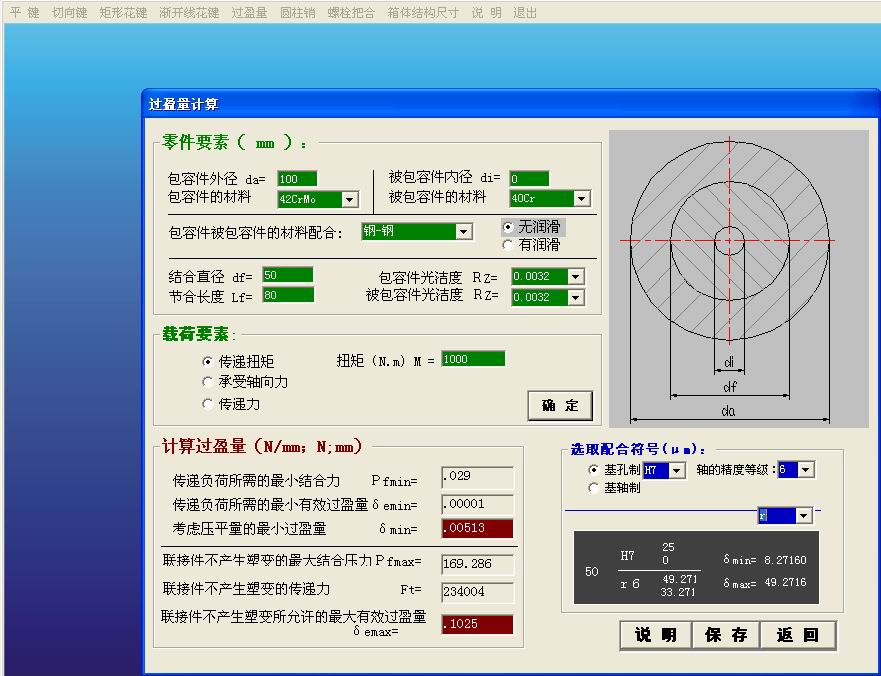Viewport: 881px width, 676px height.
Task: Click the 包容件外径 da input field
Action: pyautogui.click(x=297, y=179)
